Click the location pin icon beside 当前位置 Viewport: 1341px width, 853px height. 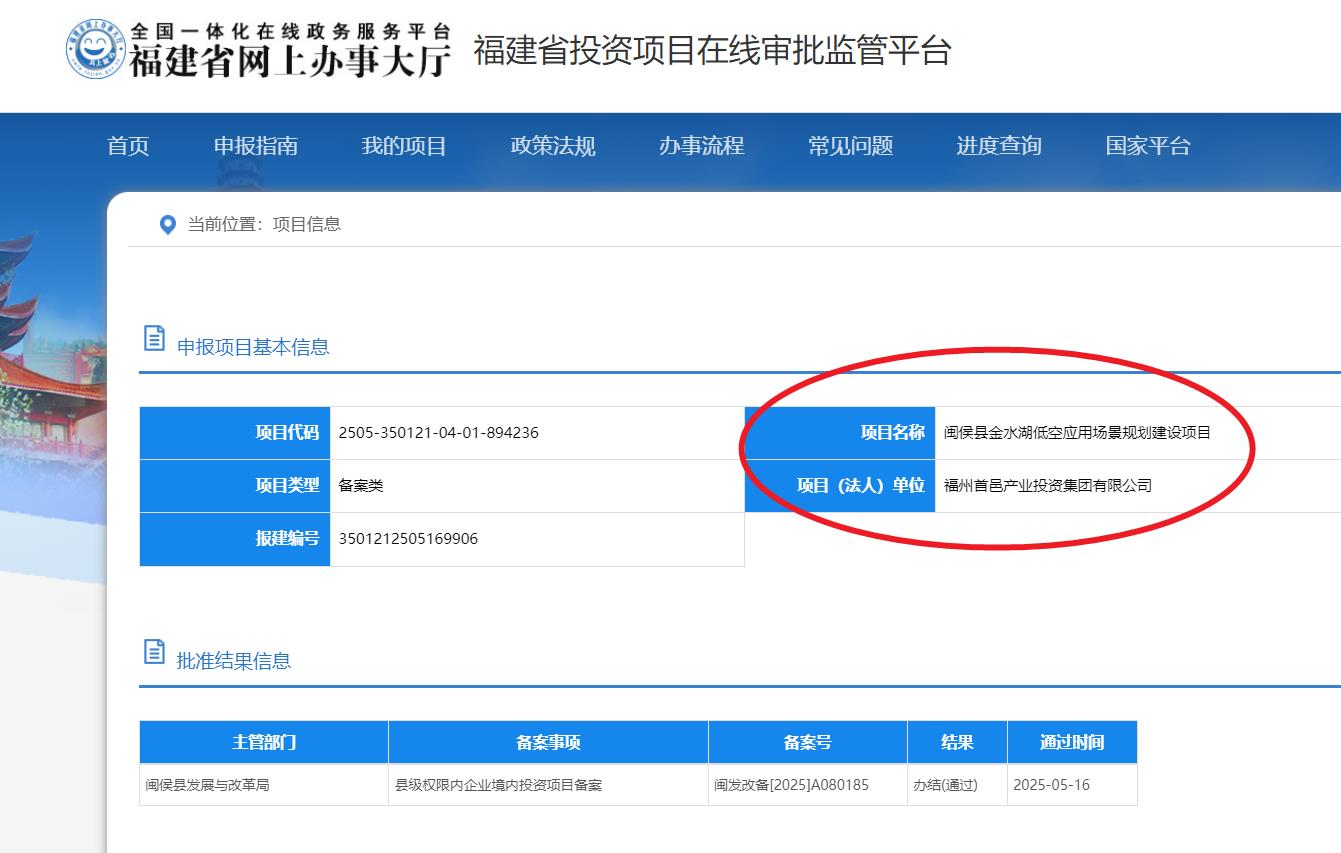(168, 225)
